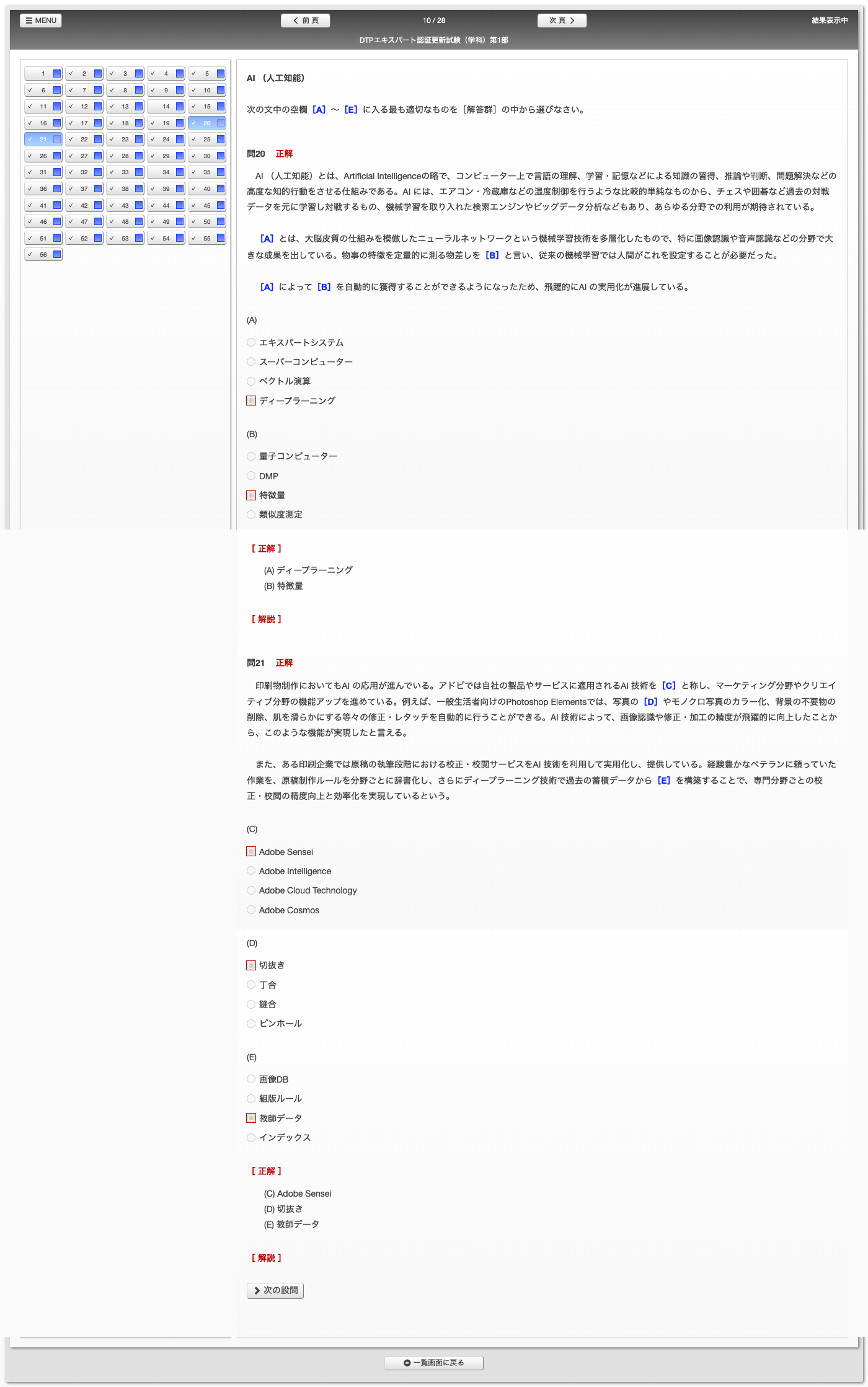This screenshot has height=1387, width=868.
Task: Open question 34 from the question grid
Action: [x=166, y=172]
